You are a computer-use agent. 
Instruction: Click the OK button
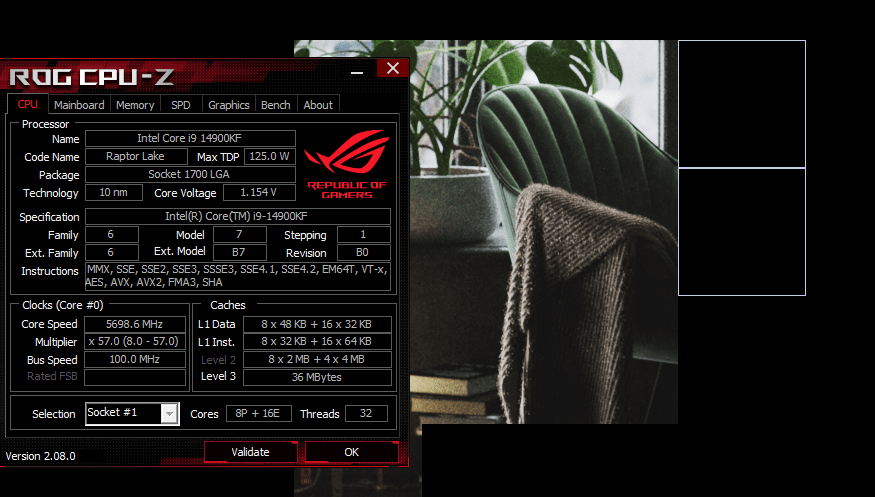tap(352, 452)
